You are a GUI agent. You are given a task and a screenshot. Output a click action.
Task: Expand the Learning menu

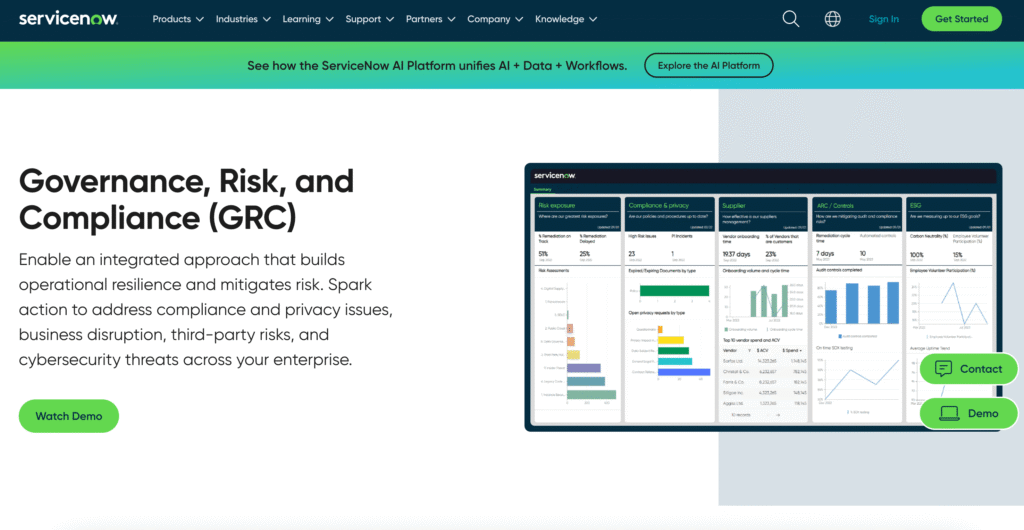point(308,19)
